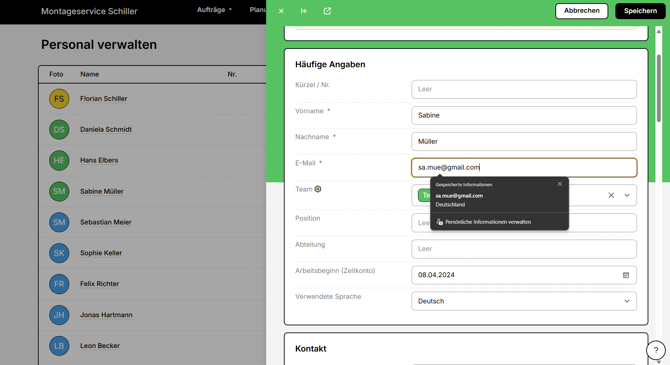Viewport: 670px width, 365px height.
Task: Click the Team settings gear icon
Action: [x=318, y=189]
